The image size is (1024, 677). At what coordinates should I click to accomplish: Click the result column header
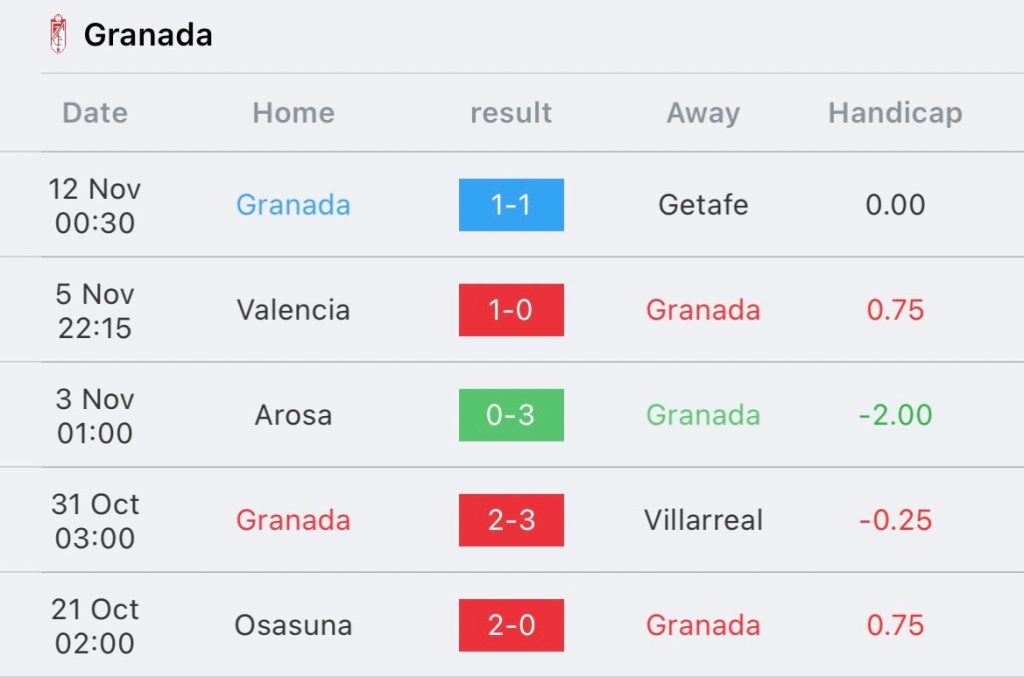pyautogui.click(x=511, y=113)
